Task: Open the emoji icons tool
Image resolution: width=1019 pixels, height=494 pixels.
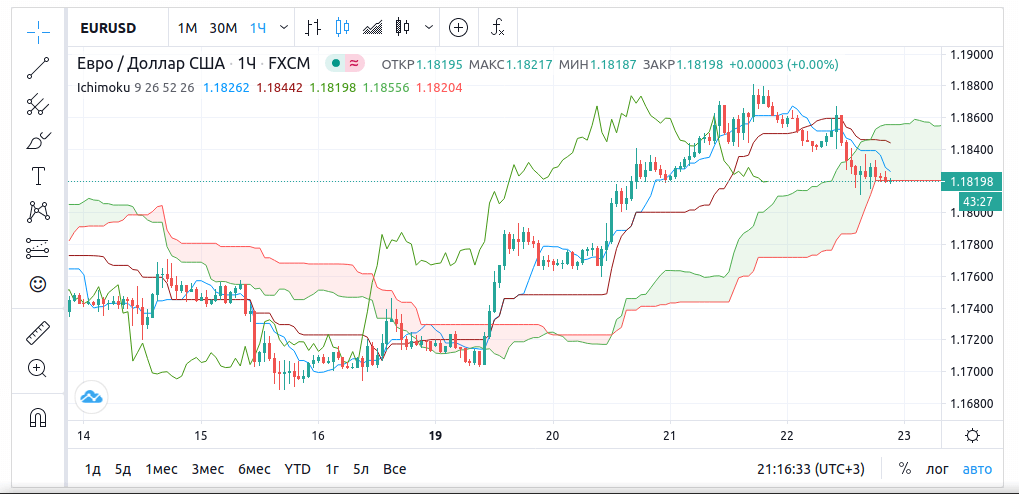Action: click(x=38, y=284)
